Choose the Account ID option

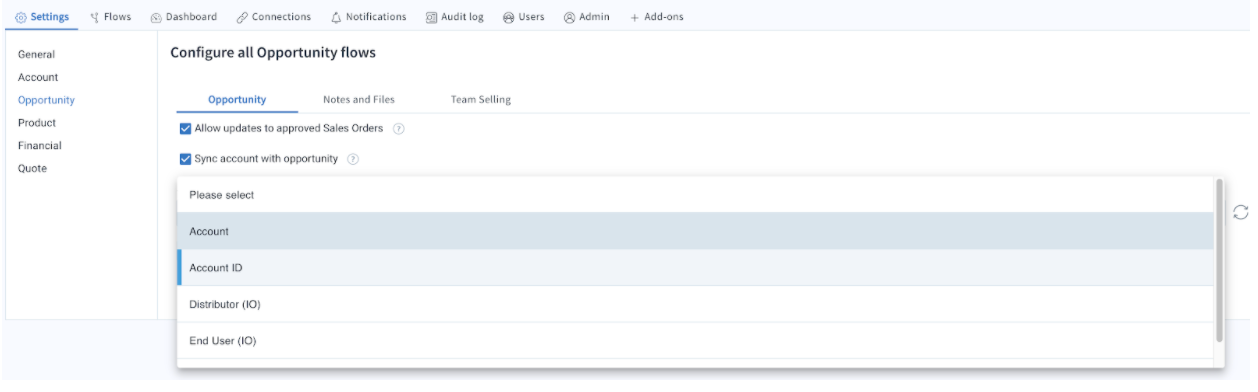pos(695,267)
